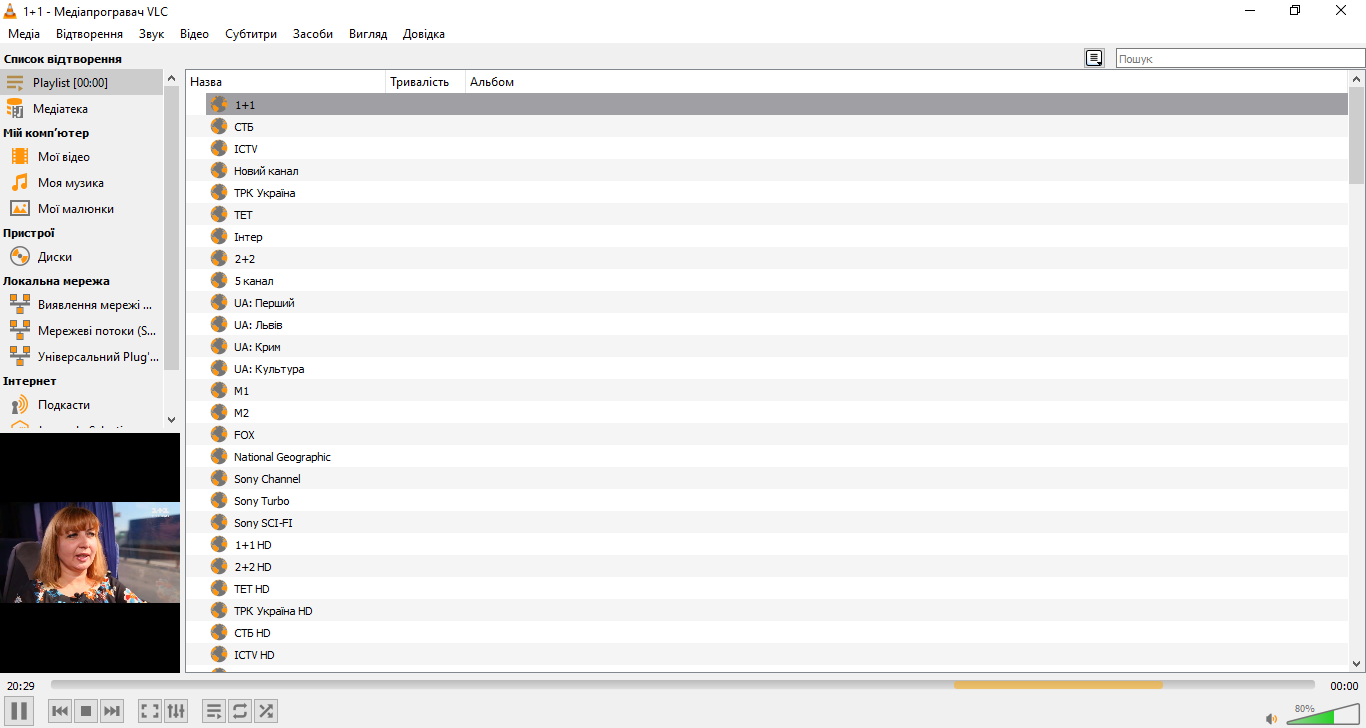Viewport: 1366px width, 728px height.
Task: Open Медіатека in sidebar
Action: [x=81, y=108]
